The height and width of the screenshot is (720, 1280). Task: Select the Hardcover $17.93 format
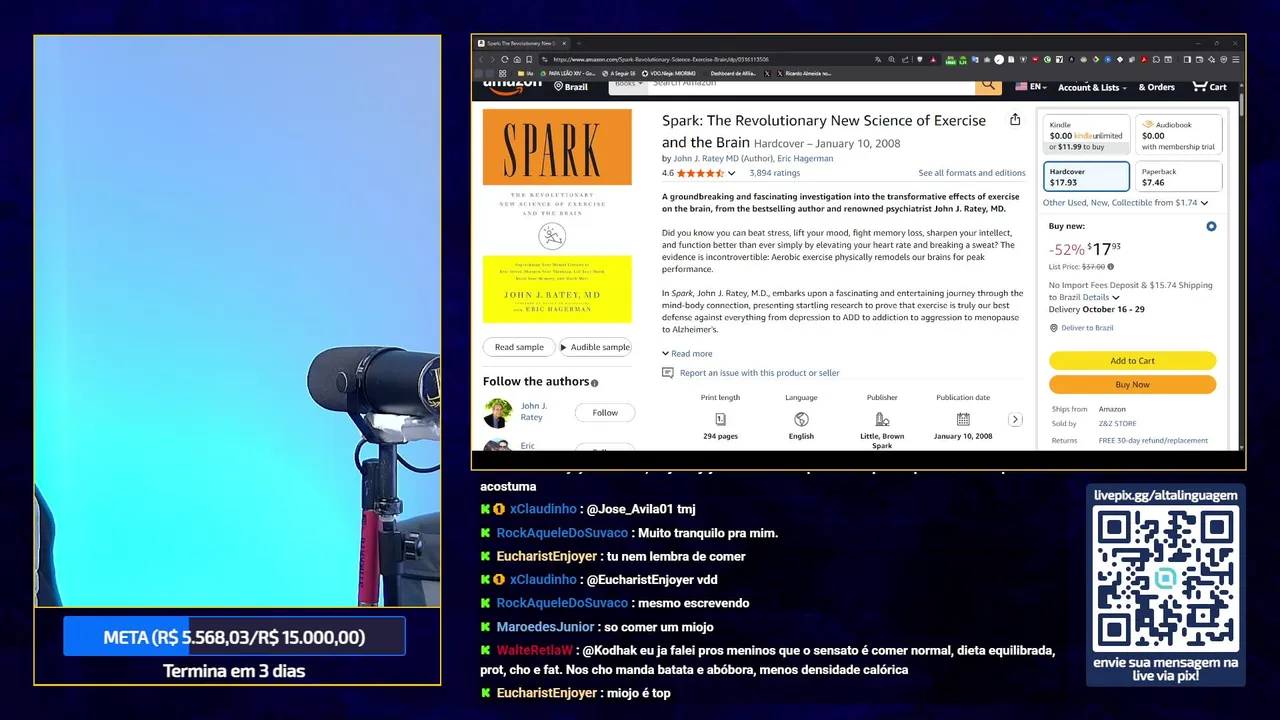[x=1086, y=177]
